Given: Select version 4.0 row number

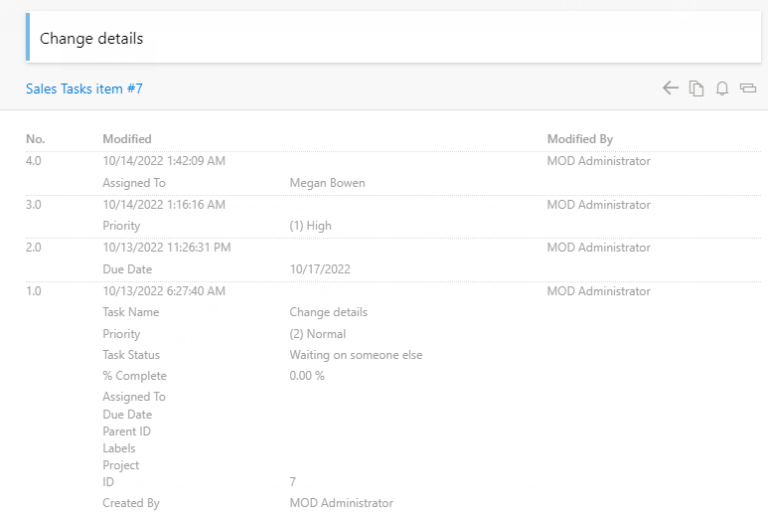Looking at the screenshot, I should [x=35, y=161].
